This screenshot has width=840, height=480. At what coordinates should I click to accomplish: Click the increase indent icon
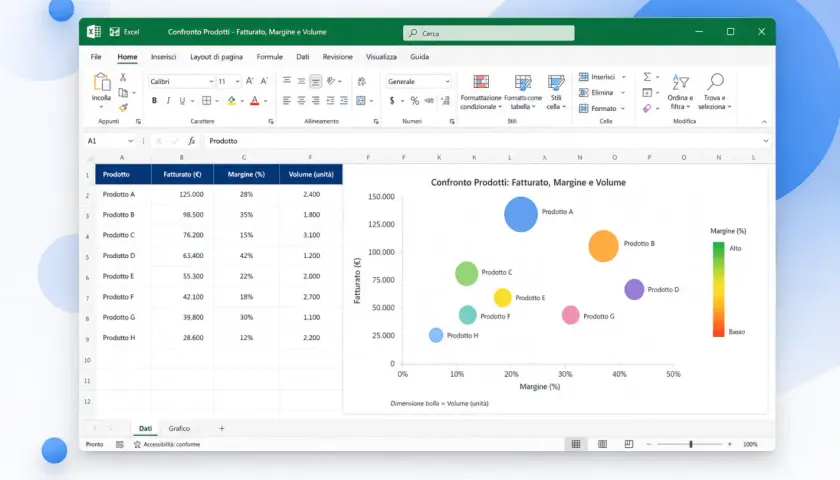343,101
